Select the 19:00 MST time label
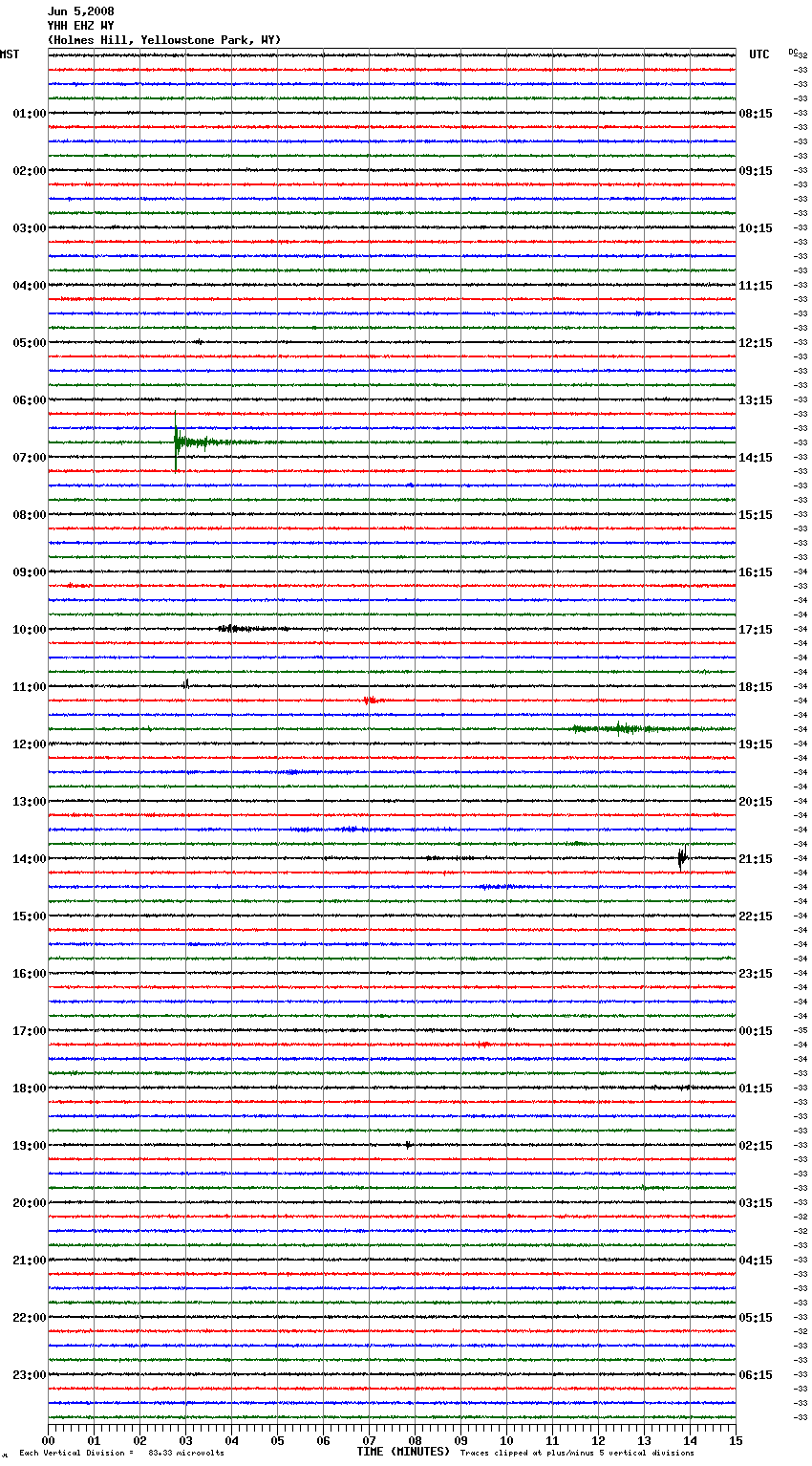The height and width of the screenshot is (1466, 812). click(x=30, y=1146)
